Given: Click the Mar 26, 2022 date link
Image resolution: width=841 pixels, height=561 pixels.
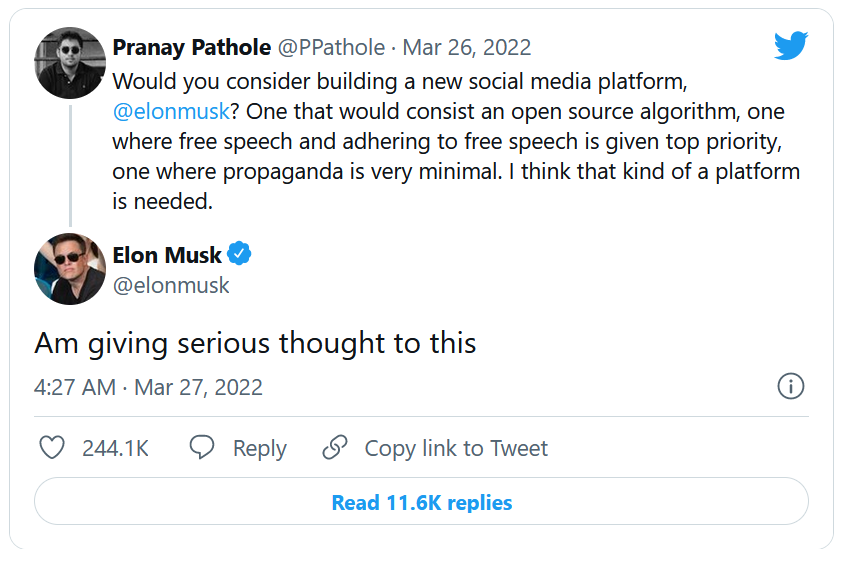Looking at the screenshot, I should pos(466,47).
